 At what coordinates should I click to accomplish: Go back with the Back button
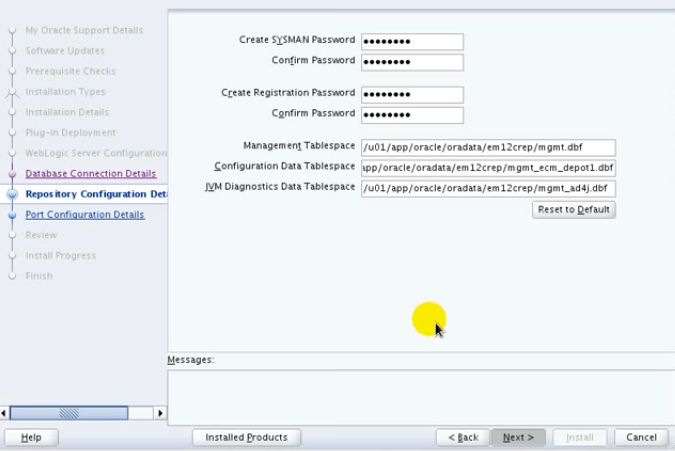tap(463, 437)
